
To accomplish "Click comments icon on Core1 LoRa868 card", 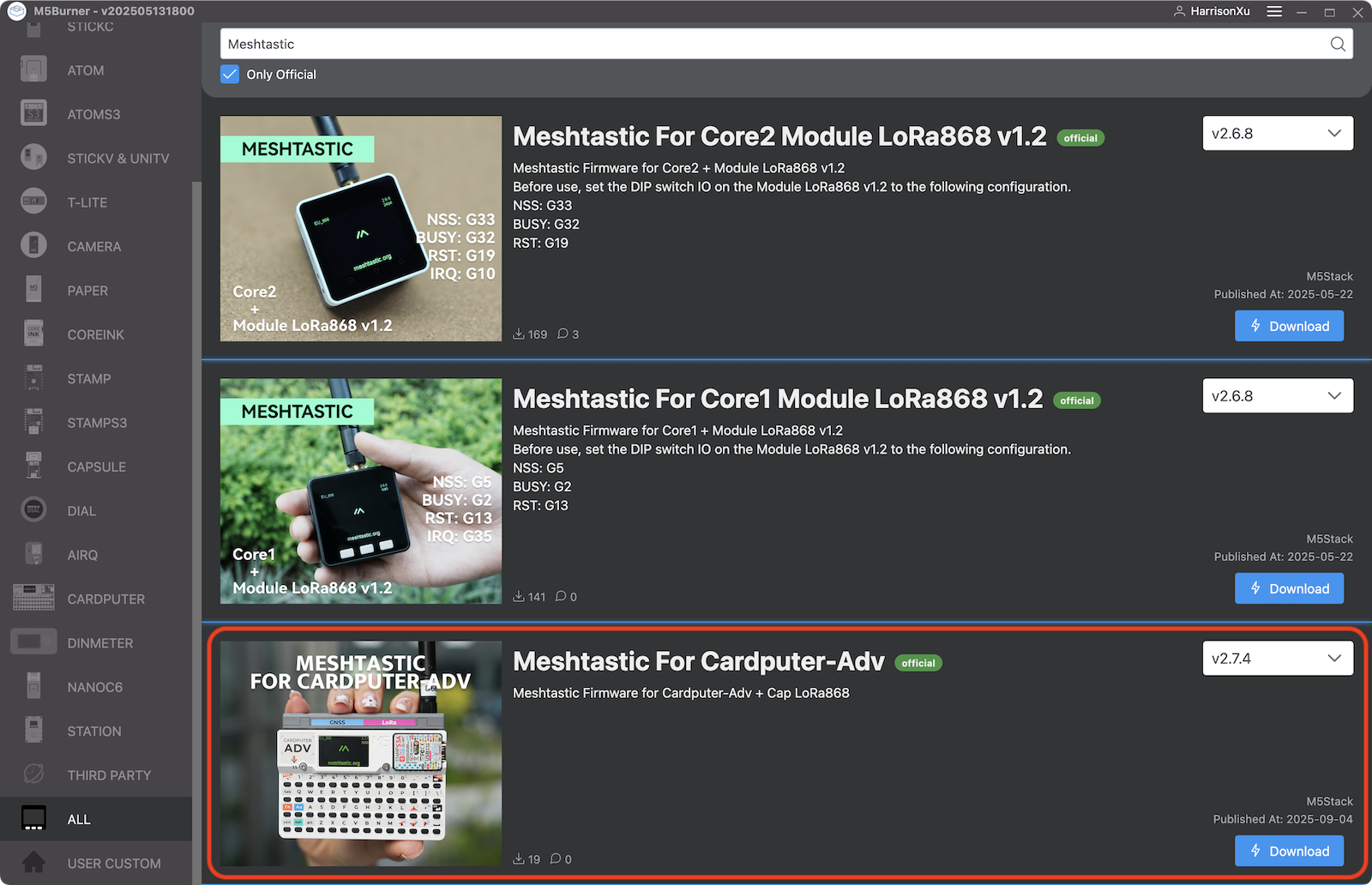I will [561, 596].
